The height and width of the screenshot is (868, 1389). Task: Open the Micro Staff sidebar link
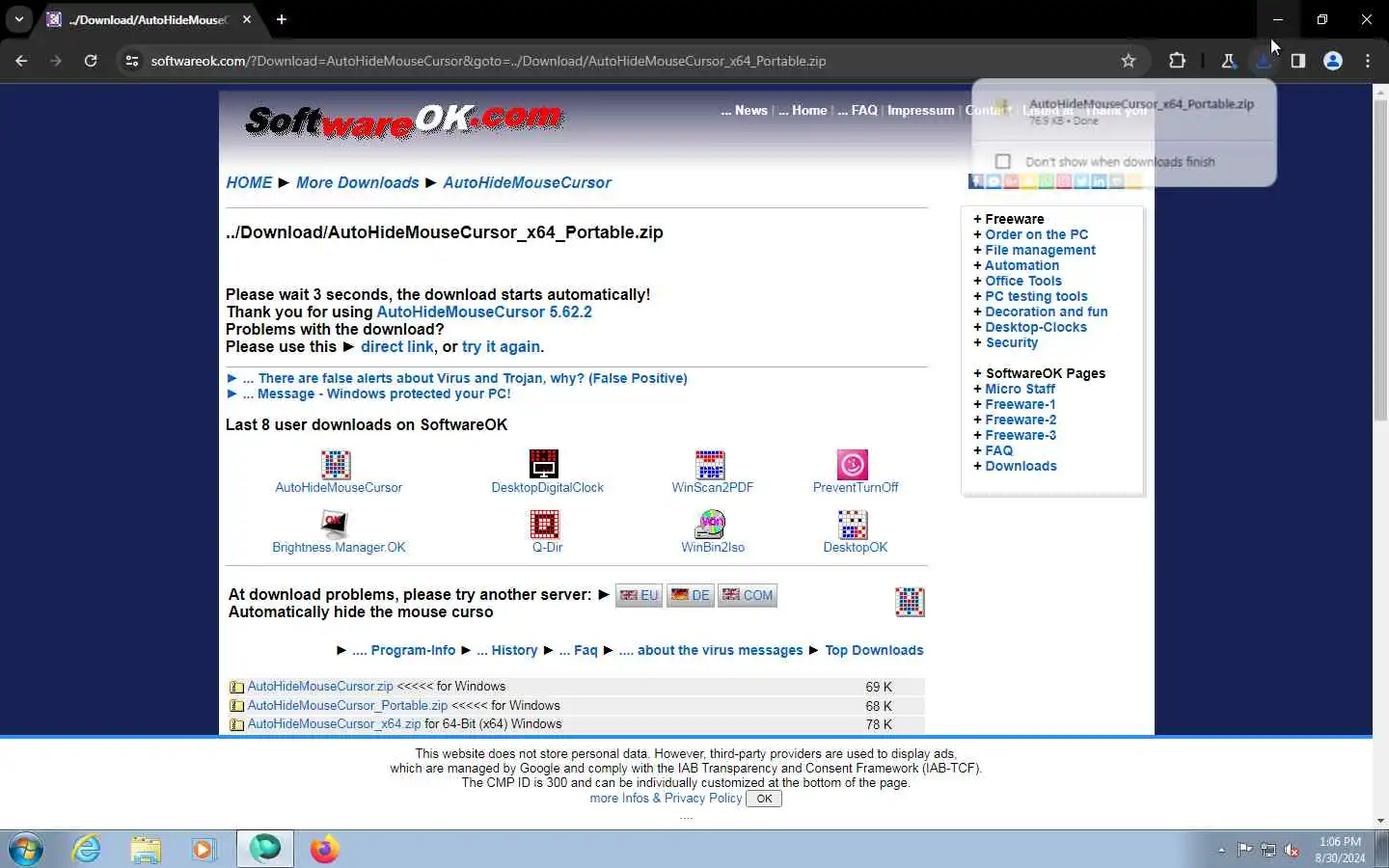1020,389
